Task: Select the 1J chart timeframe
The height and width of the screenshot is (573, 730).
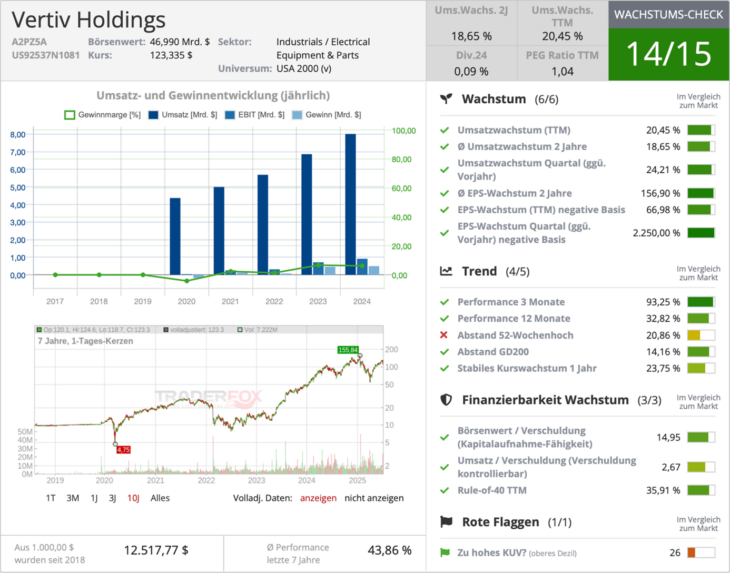Action: coord(94,498)
